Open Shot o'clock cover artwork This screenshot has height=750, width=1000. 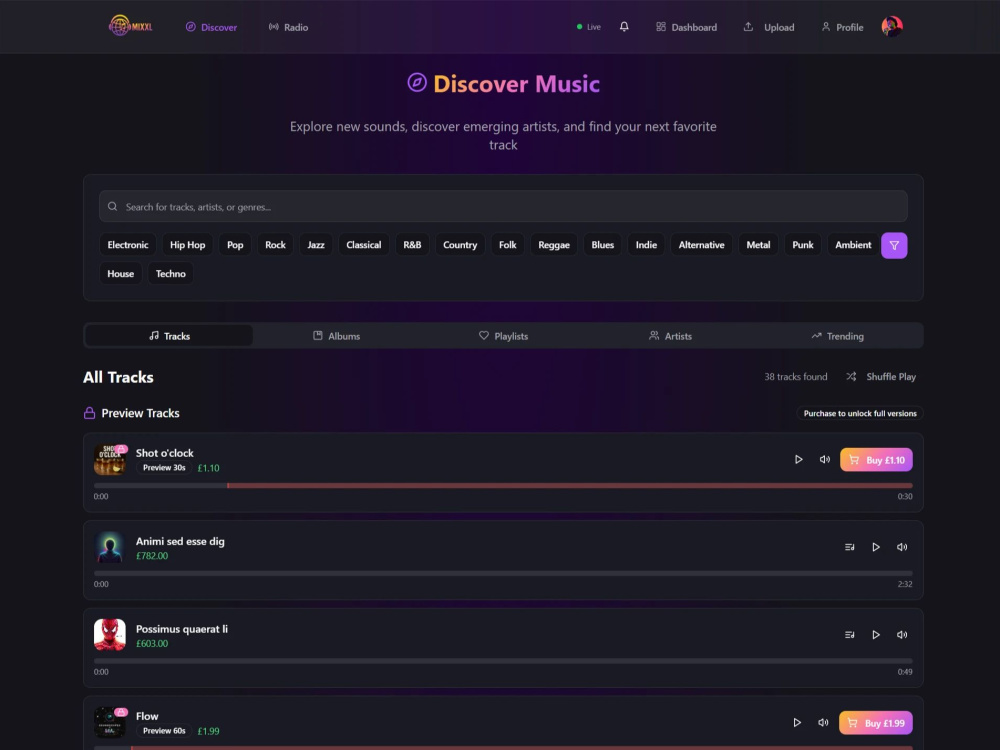(x=110, y=460)
